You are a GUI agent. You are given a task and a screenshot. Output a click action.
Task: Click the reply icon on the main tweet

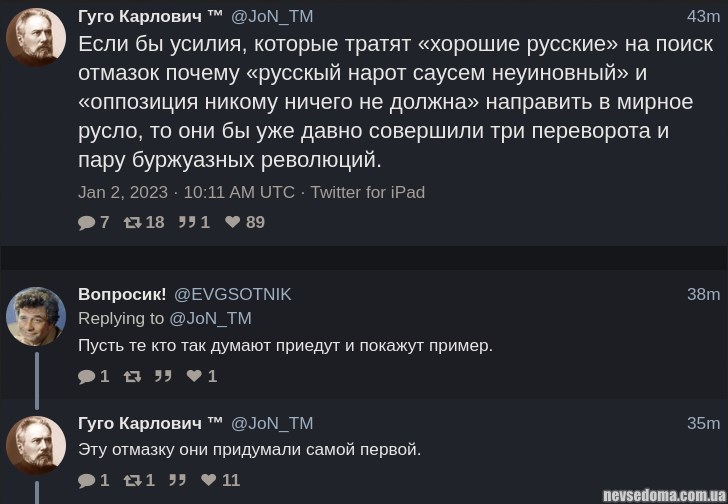[x=86, y=222]
